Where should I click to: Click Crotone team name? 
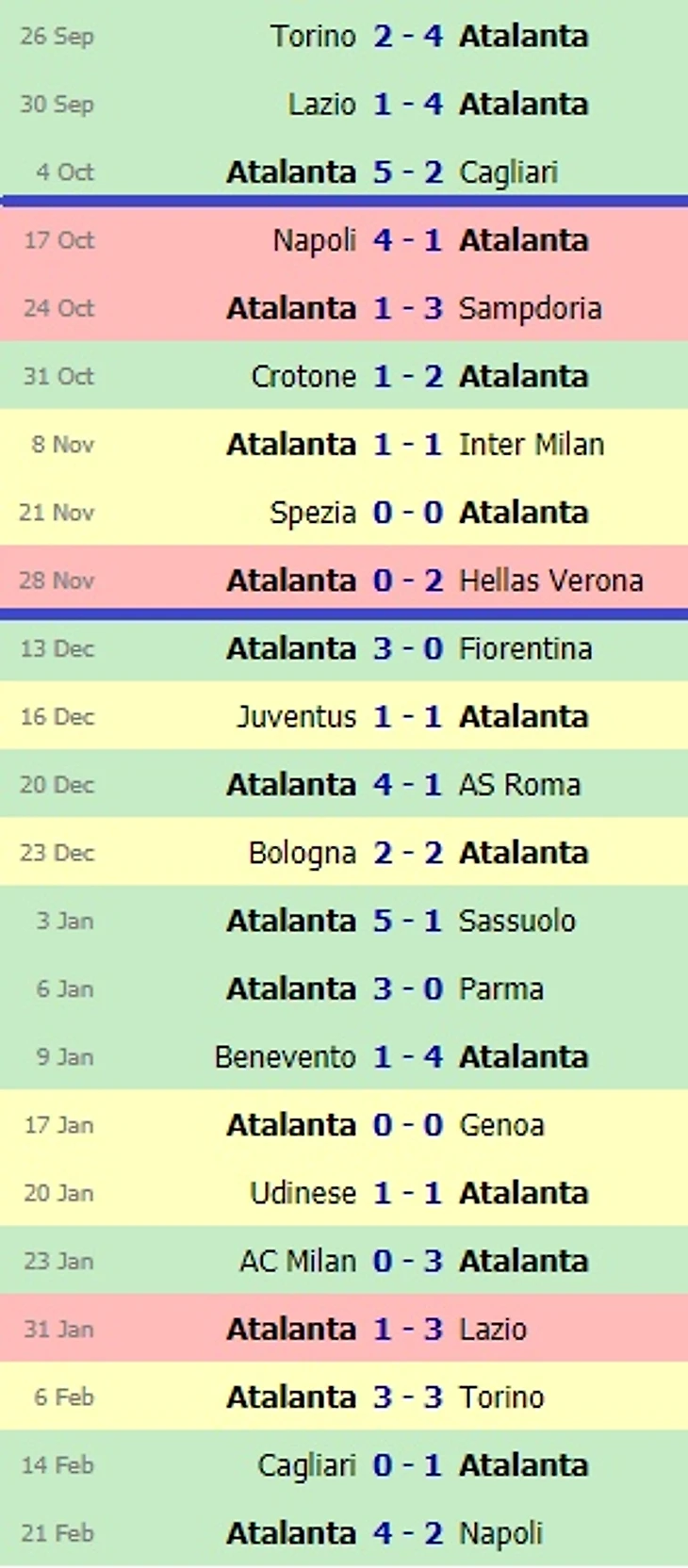click(303, 377)
